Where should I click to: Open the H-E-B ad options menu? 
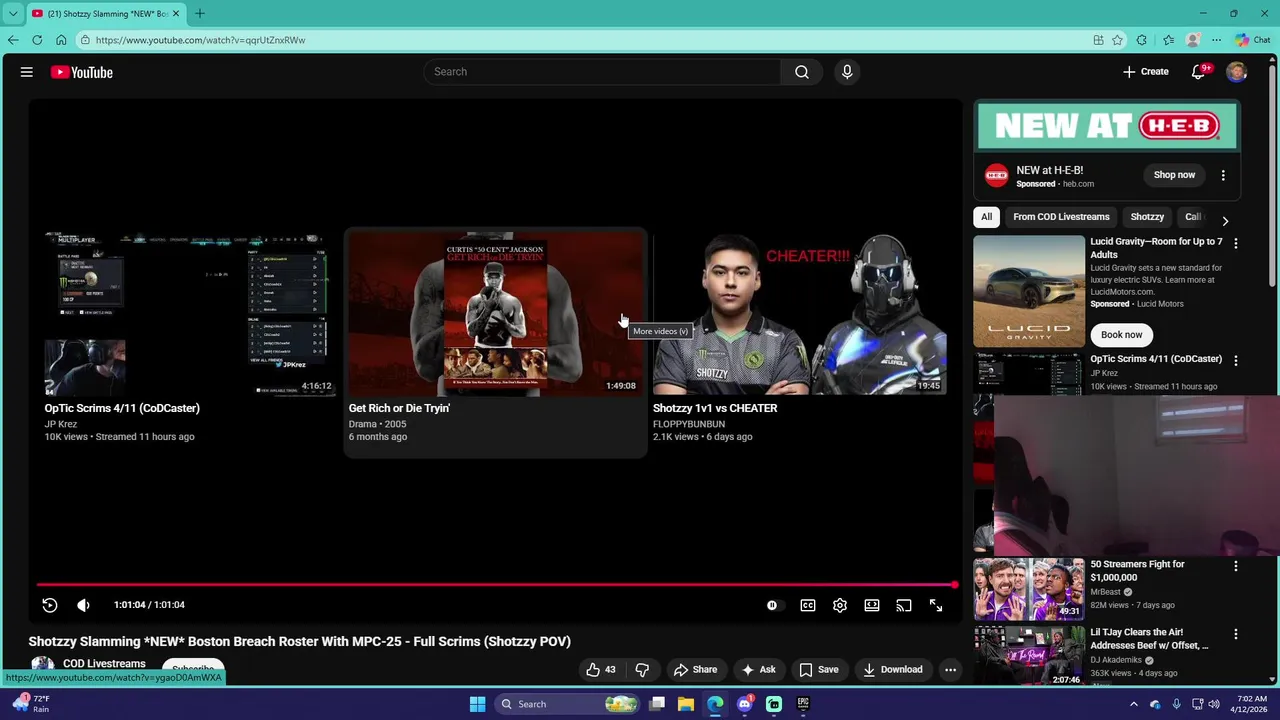pos(1223,175)
